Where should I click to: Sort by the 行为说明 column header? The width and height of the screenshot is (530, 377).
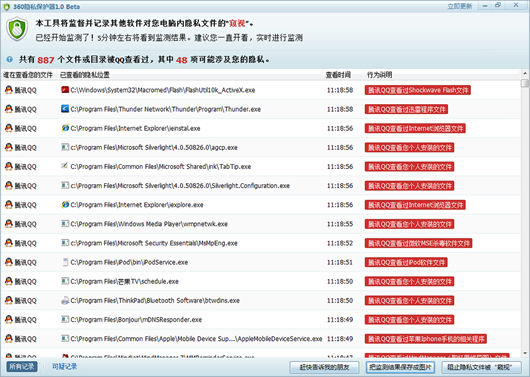coord(380,75)
